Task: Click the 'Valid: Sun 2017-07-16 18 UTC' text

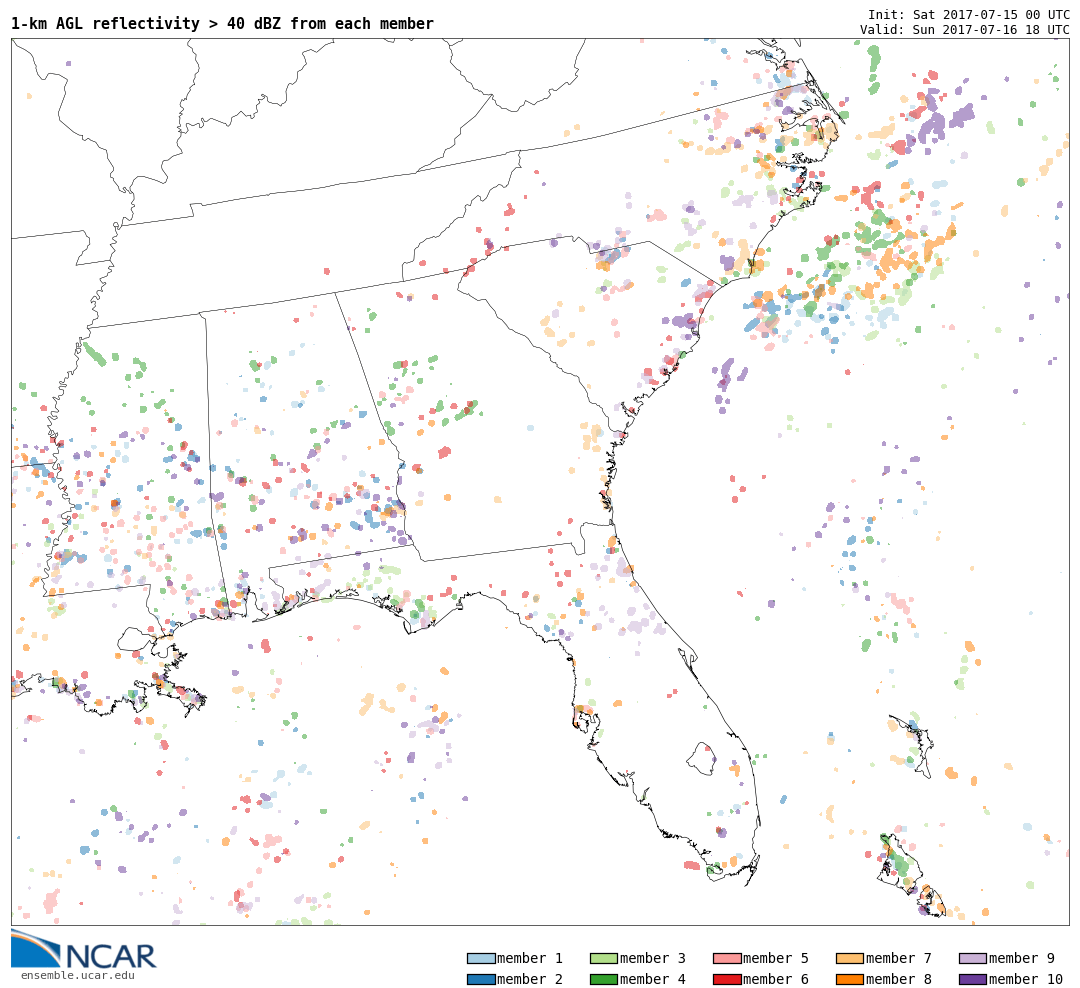Action: (965, 29)
